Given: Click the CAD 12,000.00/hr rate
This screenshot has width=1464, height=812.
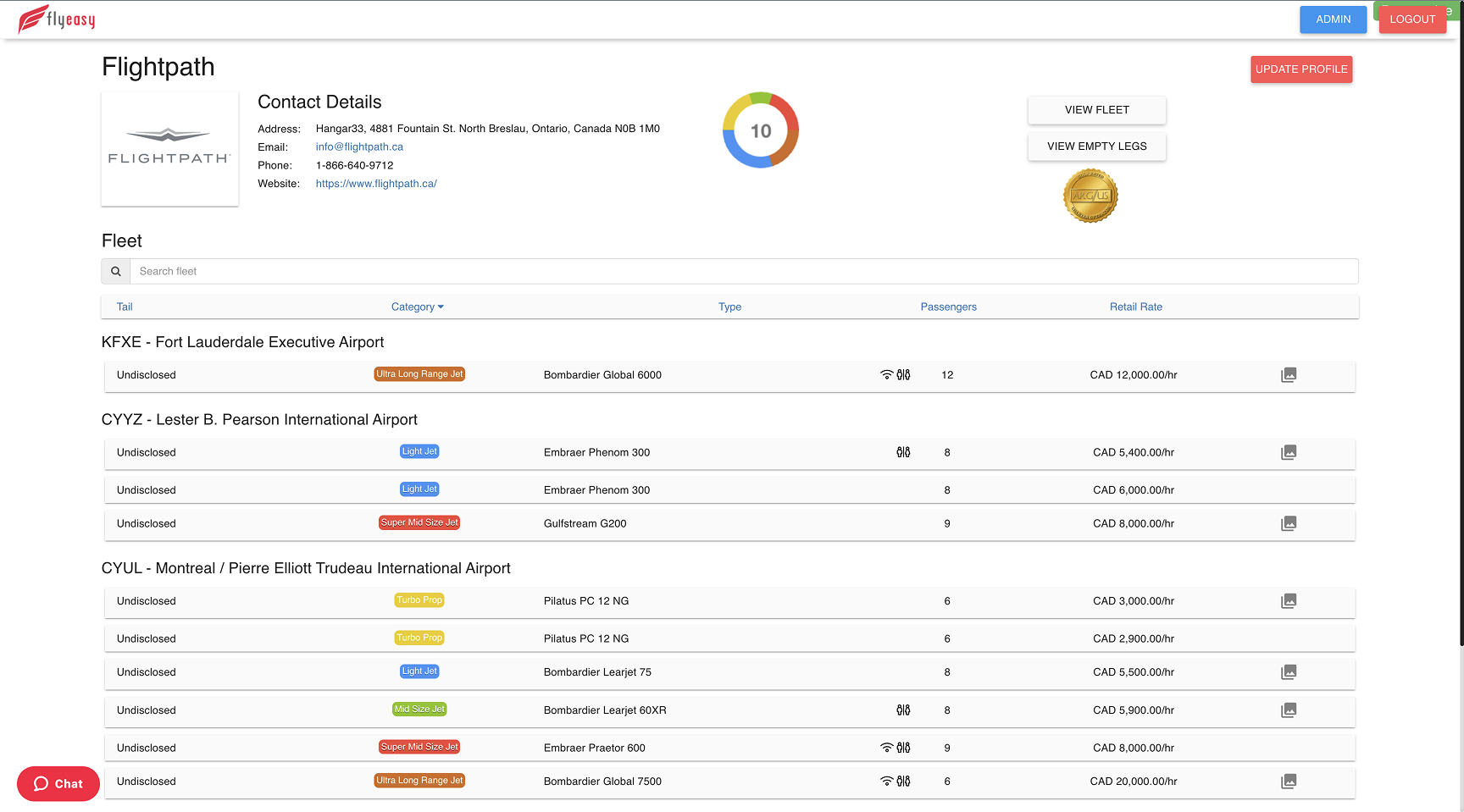Looking at the screenshot, I should tap(1134, 375).
